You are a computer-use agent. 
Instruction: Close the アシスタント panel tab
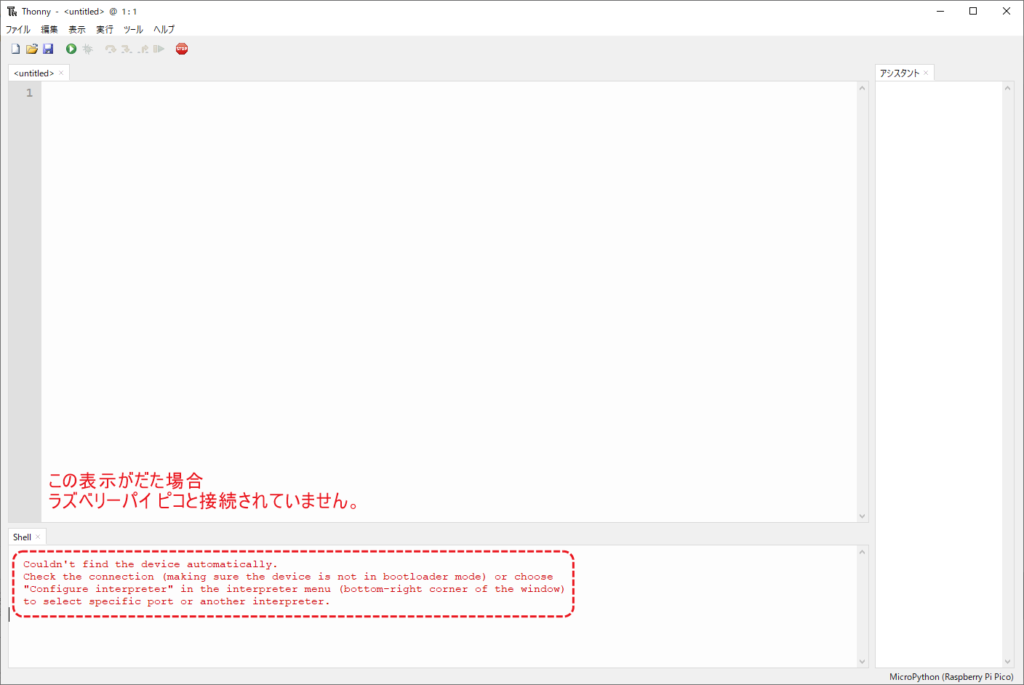coord(926,73)
